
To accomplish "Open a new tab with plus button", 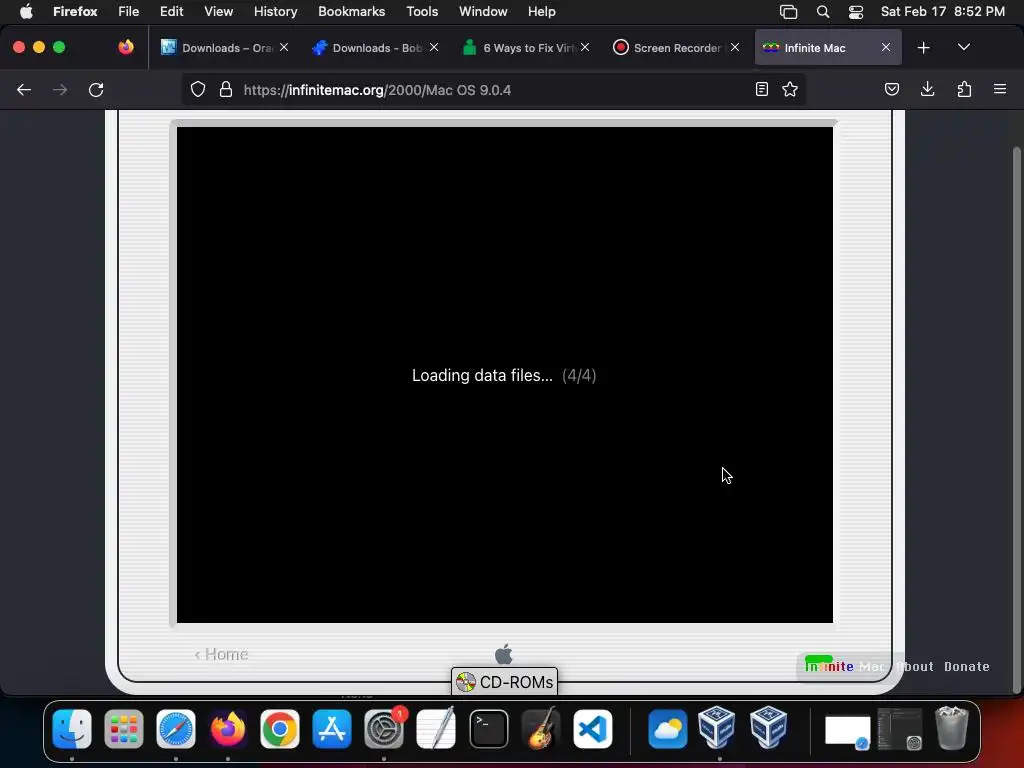I will (x=923, y=48).
